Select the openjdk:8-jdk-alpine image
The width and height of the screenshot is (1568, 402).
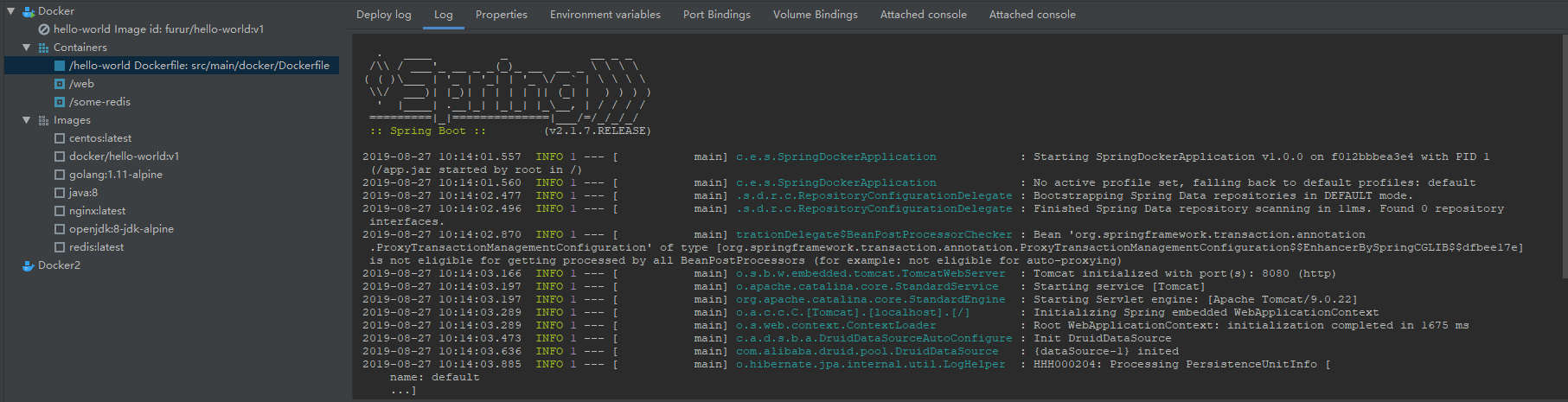pyautogui.click(x=121, y=229)
